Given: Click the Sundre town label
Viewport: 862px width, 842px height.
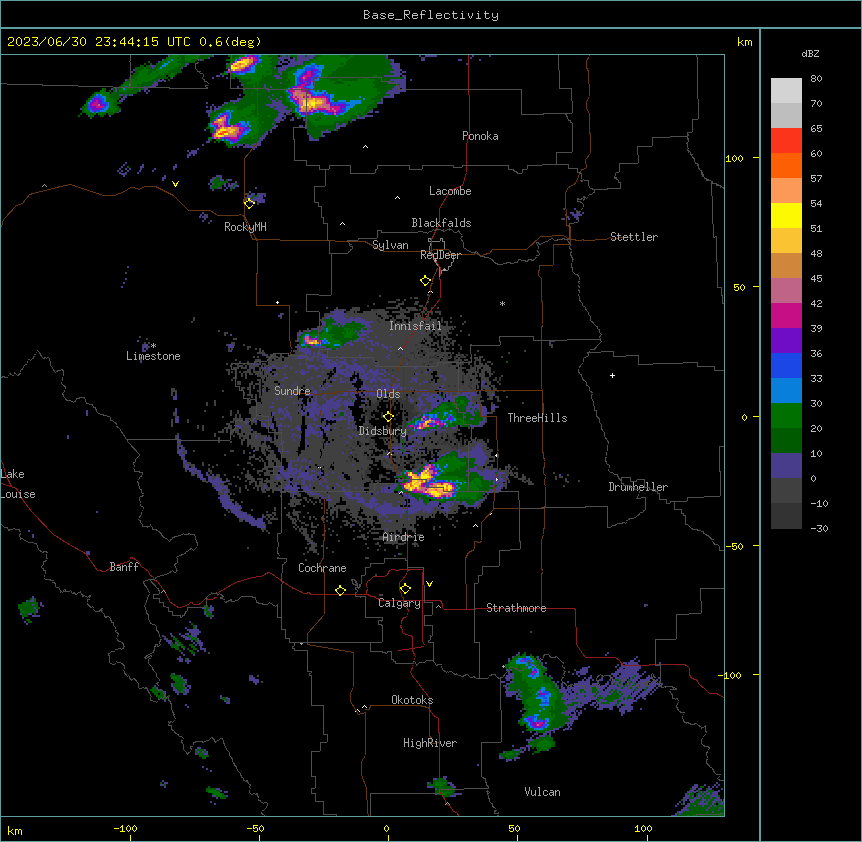Looking at the screenshot, I should point(292,391).
